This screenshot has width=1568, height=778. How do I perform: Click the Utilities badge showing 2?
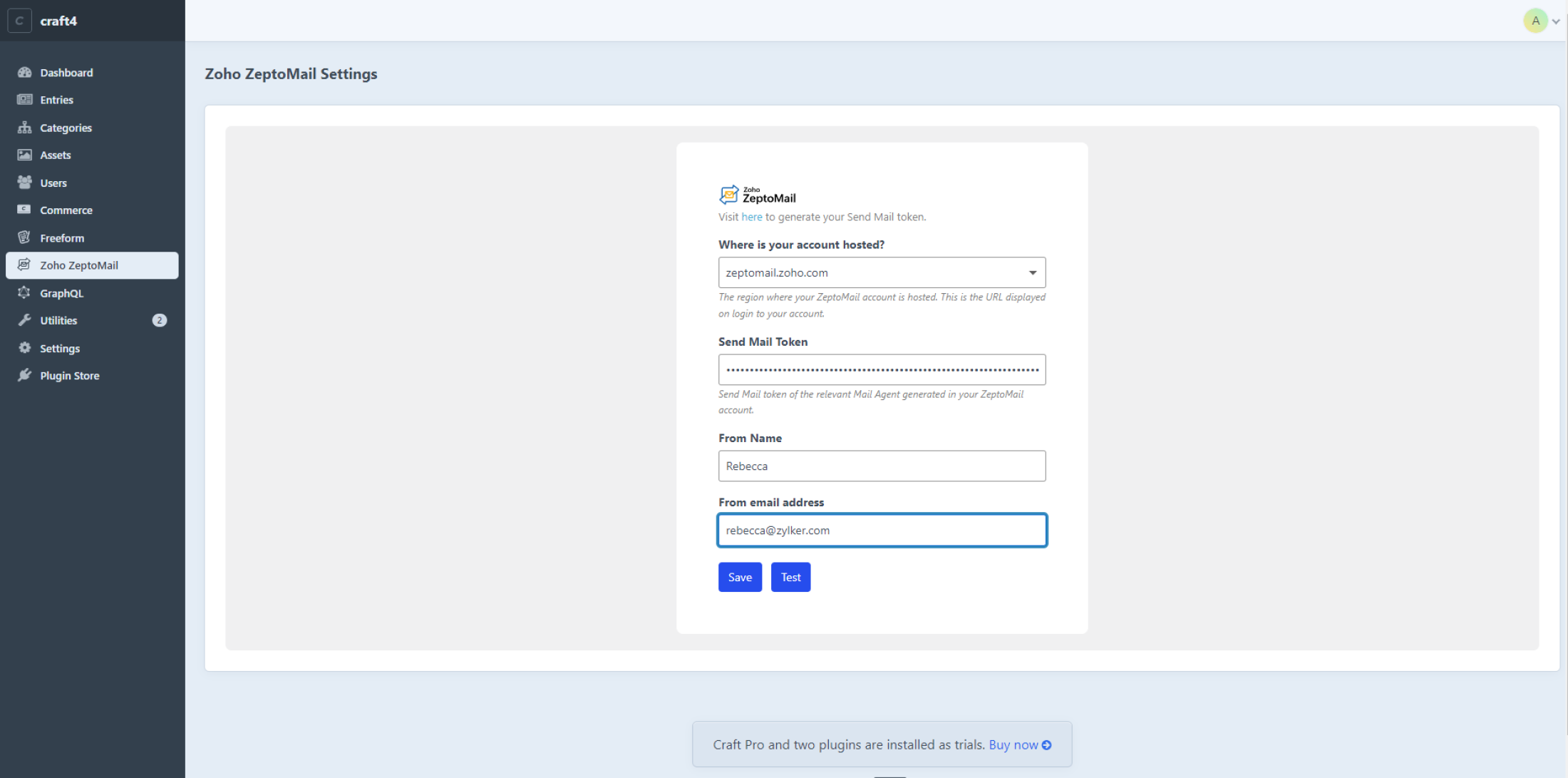tap(160, 320)
